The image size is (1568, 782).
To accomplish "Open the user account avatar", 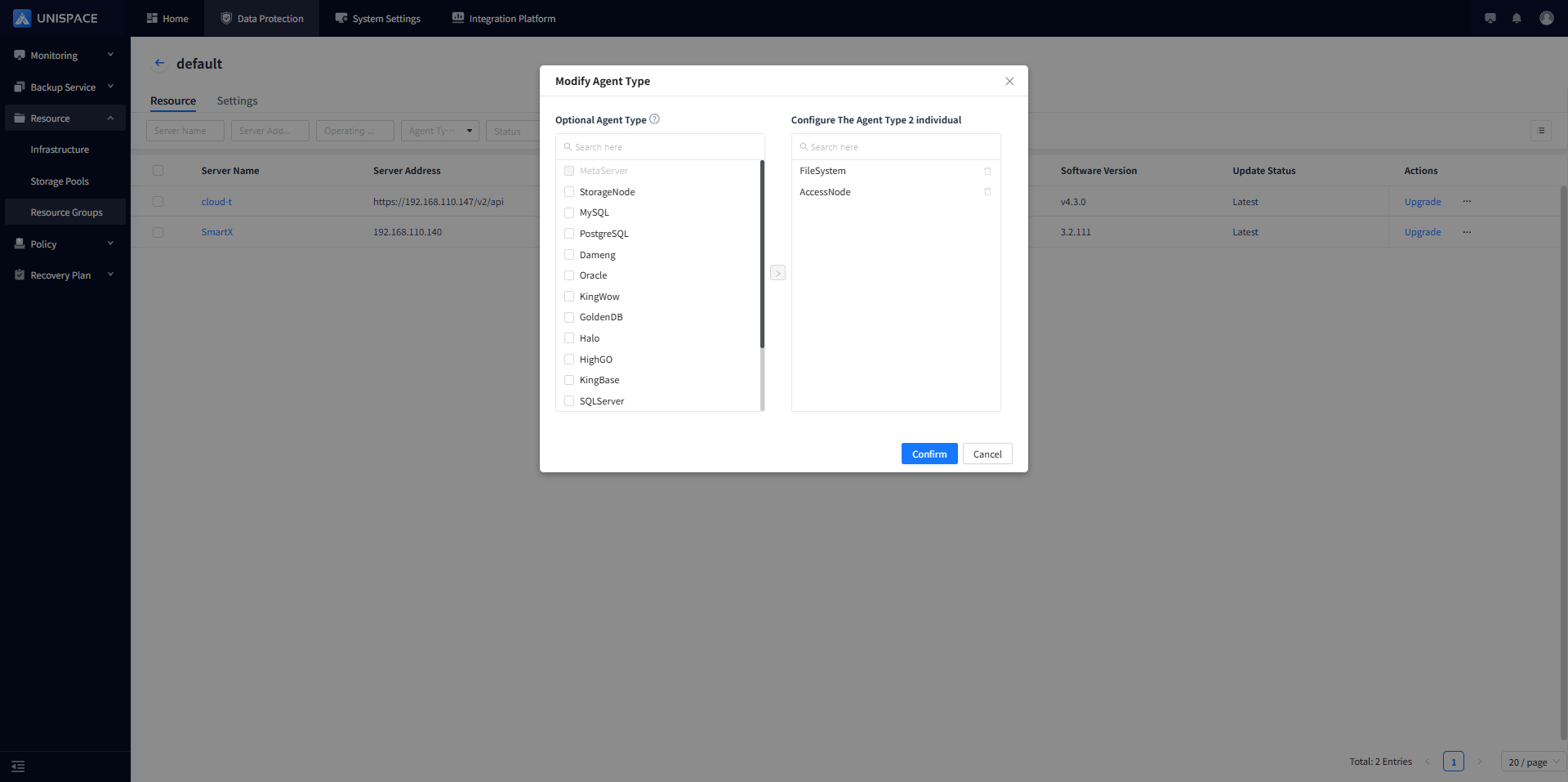I will pos(1547,18).
